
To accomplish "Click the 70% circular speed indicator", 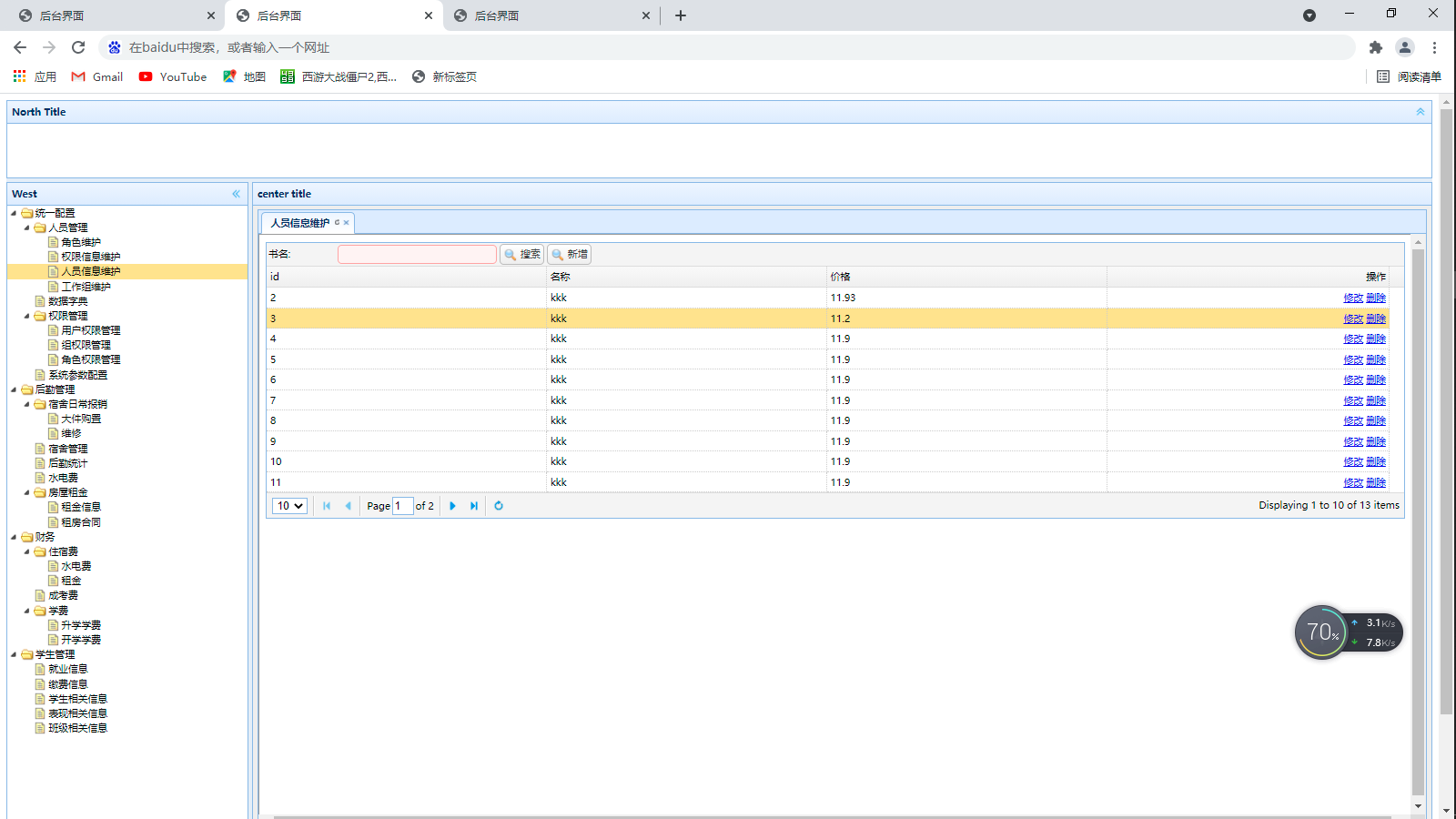I will coord(1321,632).
